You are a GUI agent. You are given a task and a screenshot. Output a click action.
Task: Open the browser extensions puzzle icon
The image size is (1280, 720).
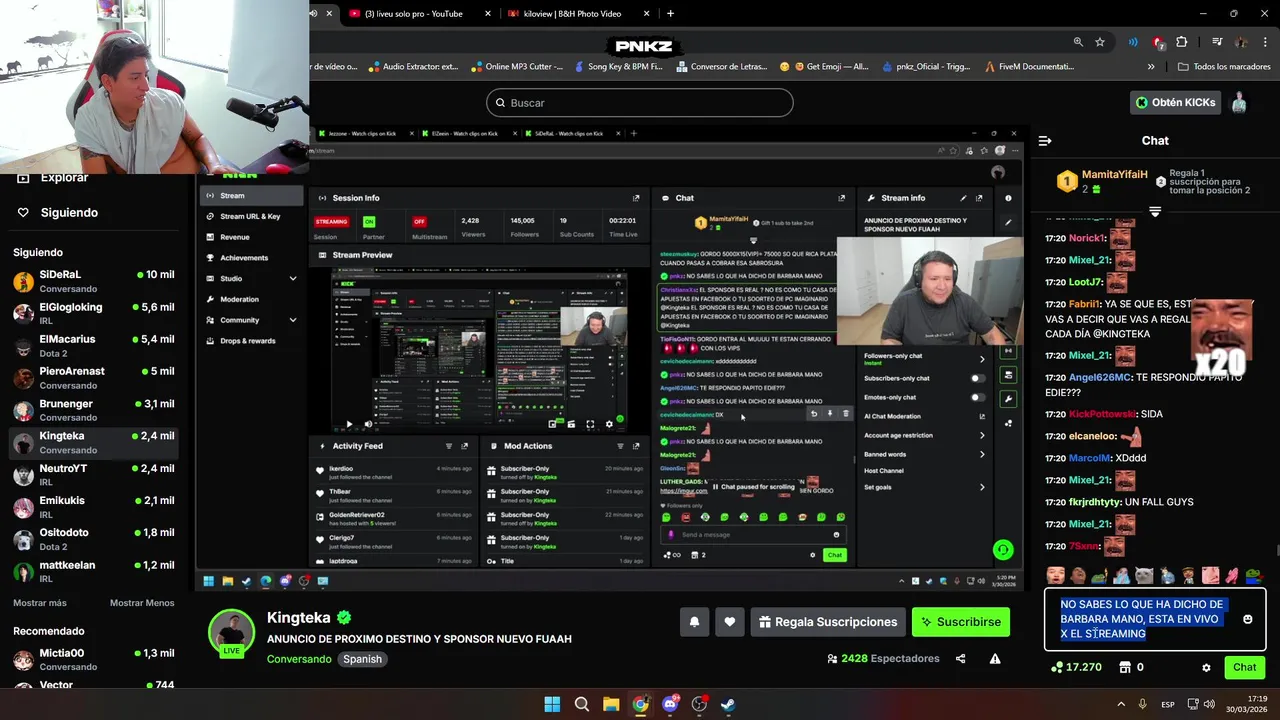pos(1182,42)
